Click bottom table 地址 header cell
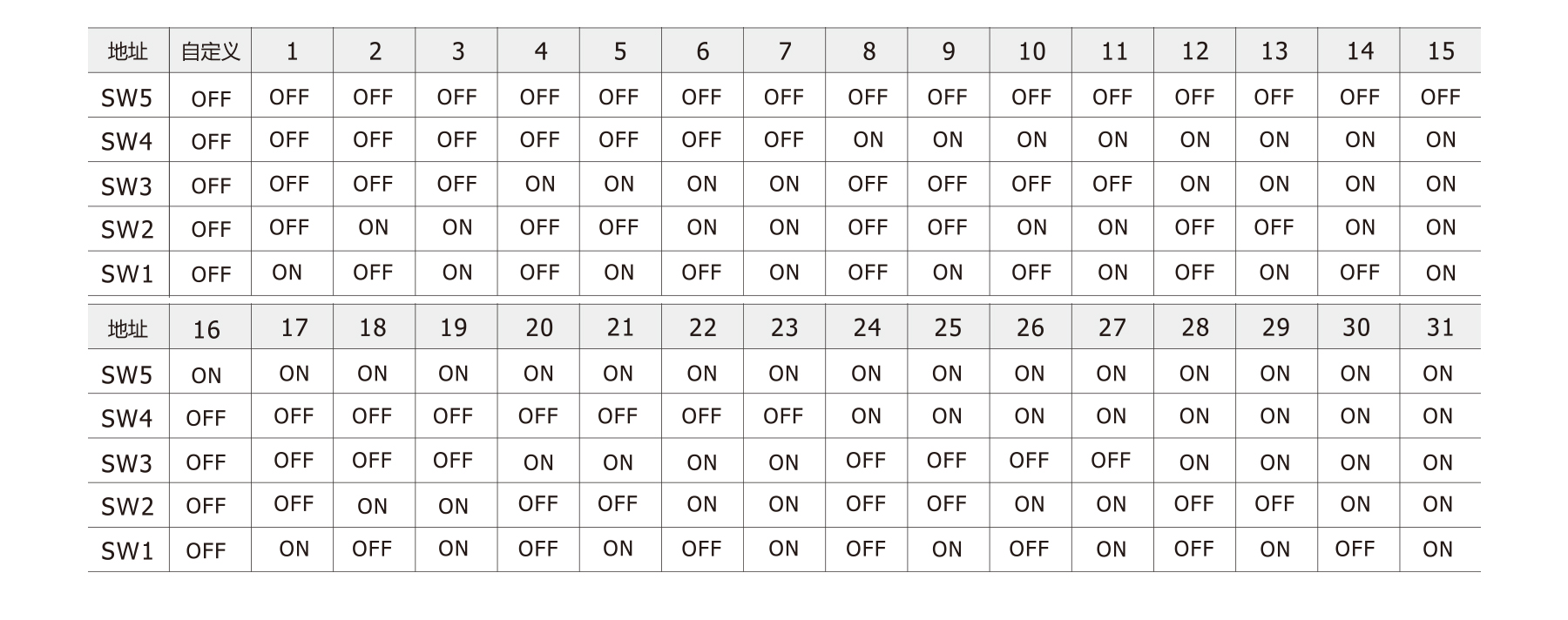Image resolution: width=1568 pixels, height=620 pixels. [x=127, y=329]
